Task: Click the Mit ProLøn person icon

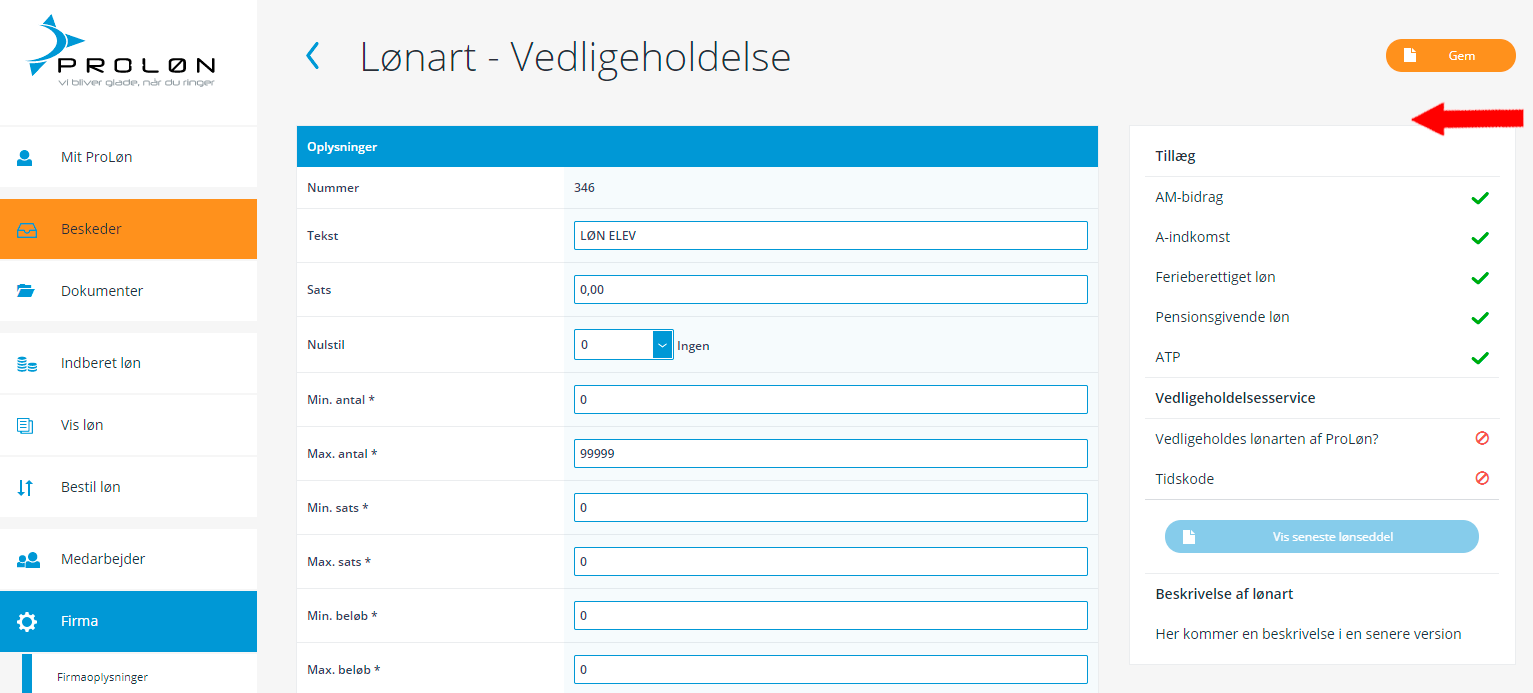Action: coord(26,157)
